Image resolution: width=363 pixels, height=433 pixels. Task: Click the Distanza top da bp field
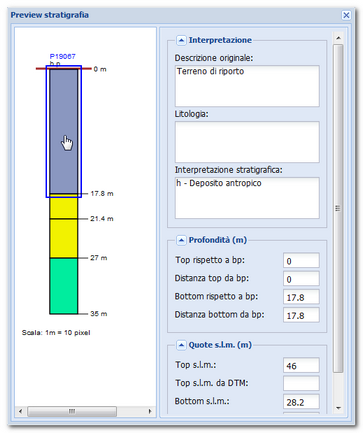(x=301, y=278)
